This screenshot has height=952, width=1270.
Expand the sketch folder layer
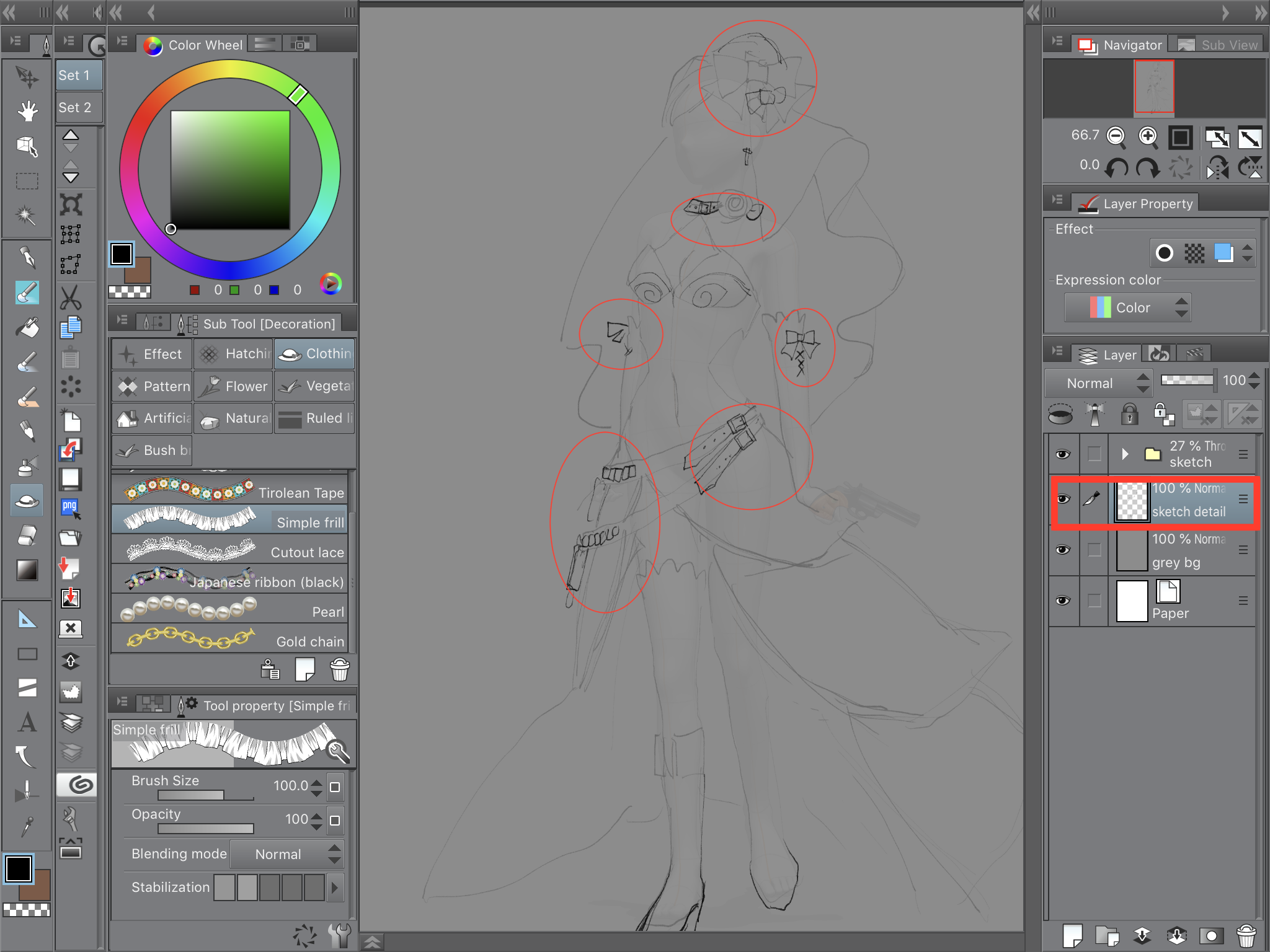[1124, 454]
